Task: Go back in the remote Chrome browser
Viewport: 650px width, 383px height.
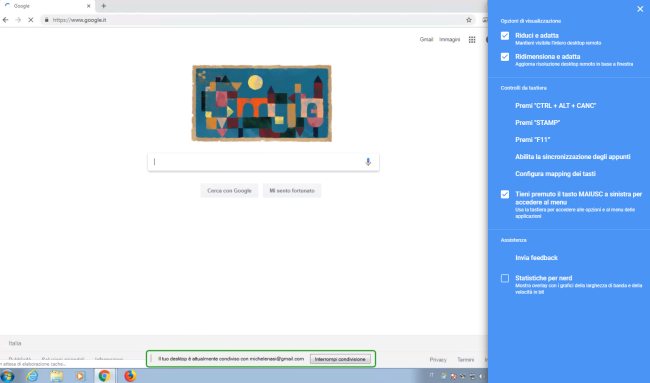Action: pos(5,20)
